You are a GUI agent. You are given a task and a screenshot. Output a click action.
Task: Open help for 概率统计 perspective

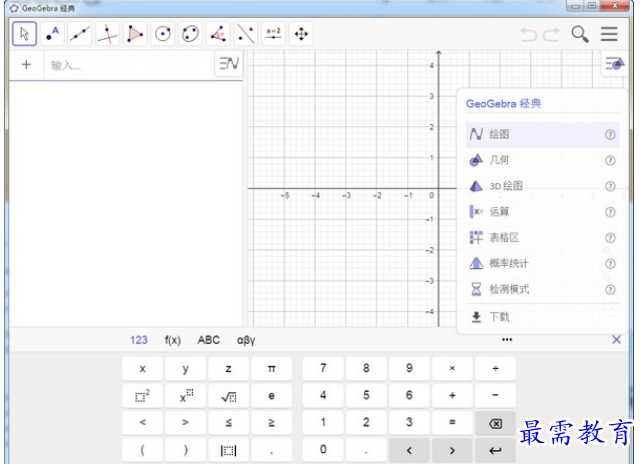(610, 264)
